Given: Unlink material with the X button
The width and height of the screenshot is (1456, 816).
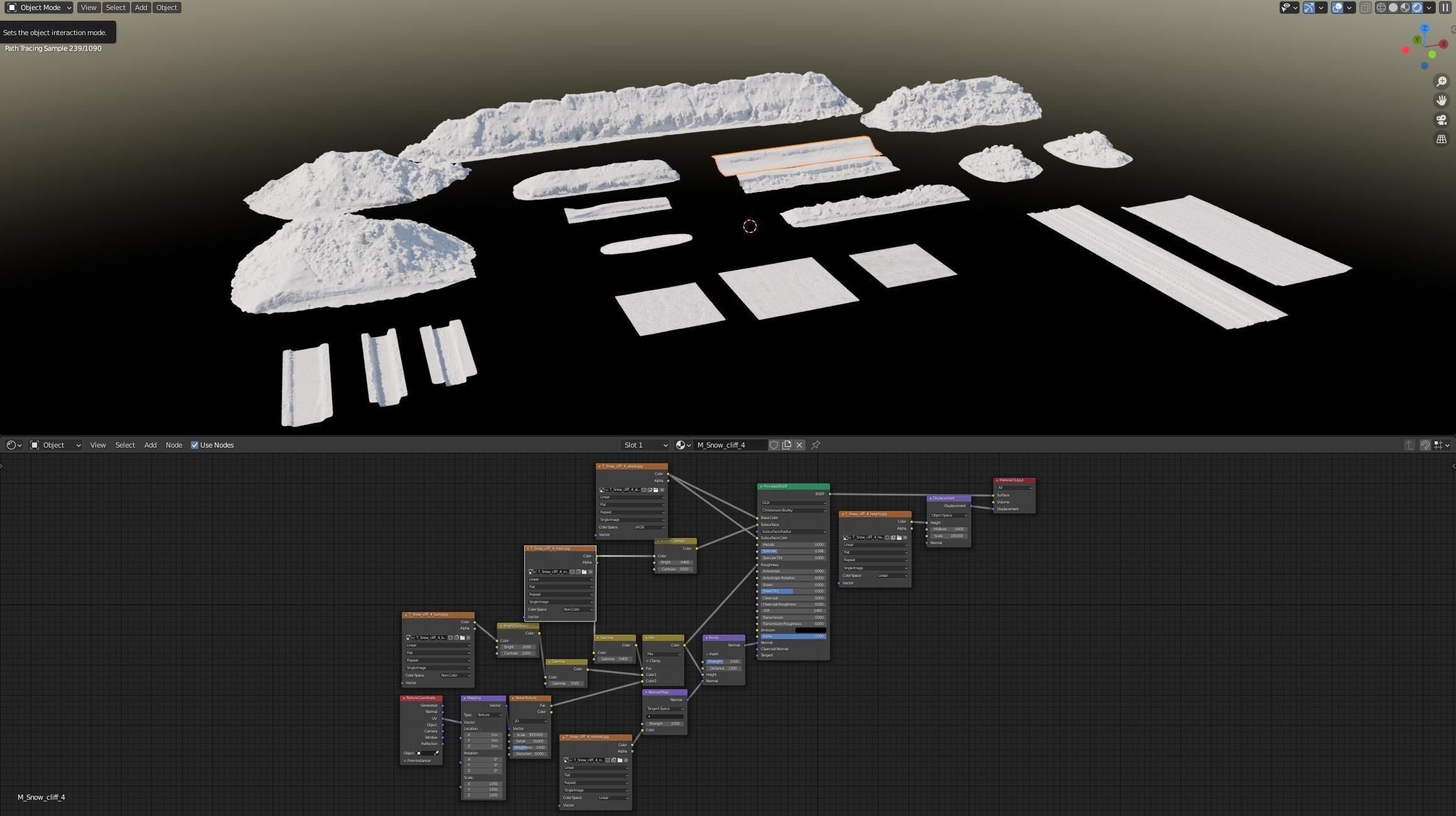Looking at the screenshot, I should coord(799,445).
